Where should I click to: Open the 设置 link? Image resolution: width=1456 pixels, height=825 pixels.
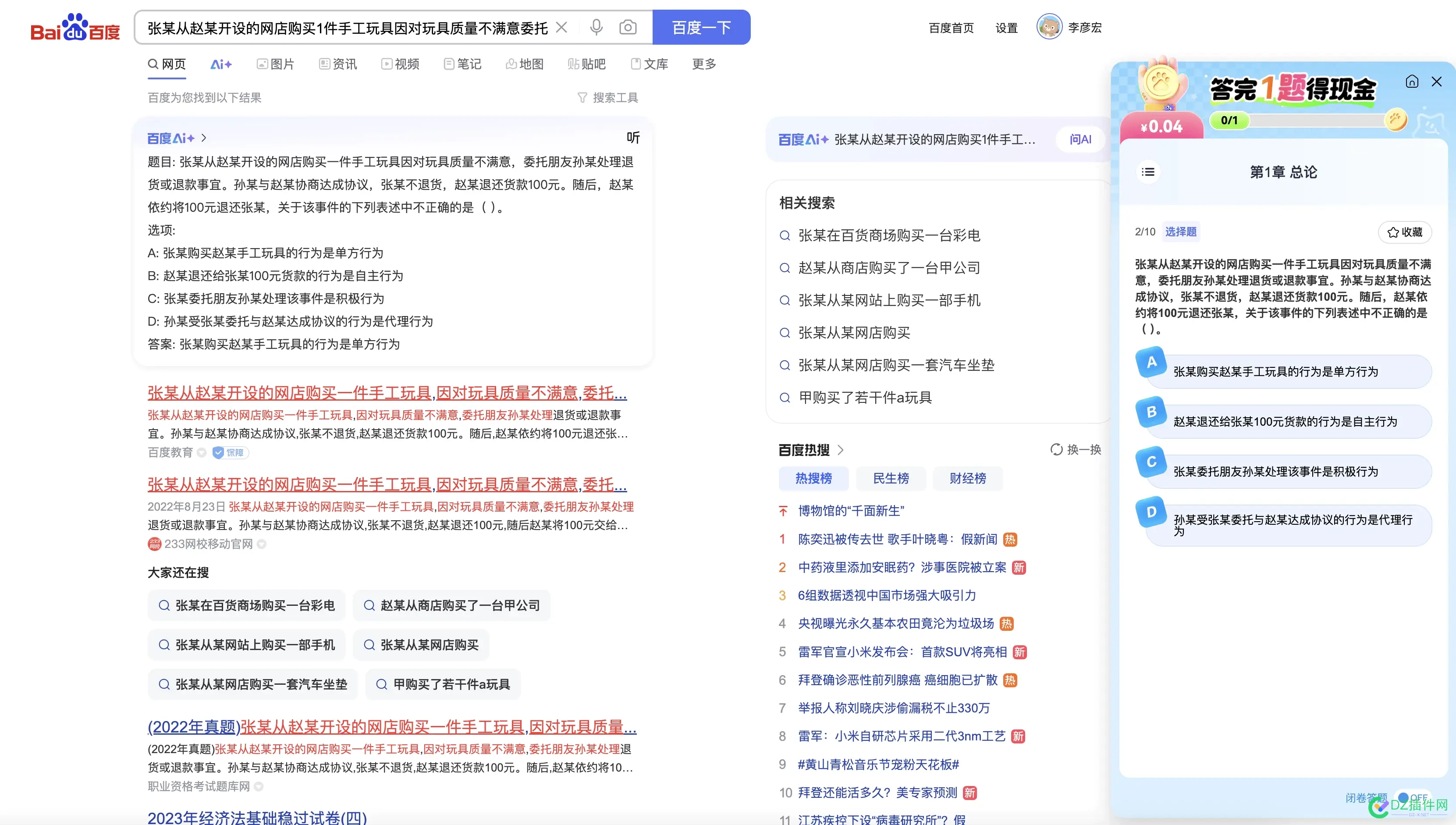coord(1006,28)
